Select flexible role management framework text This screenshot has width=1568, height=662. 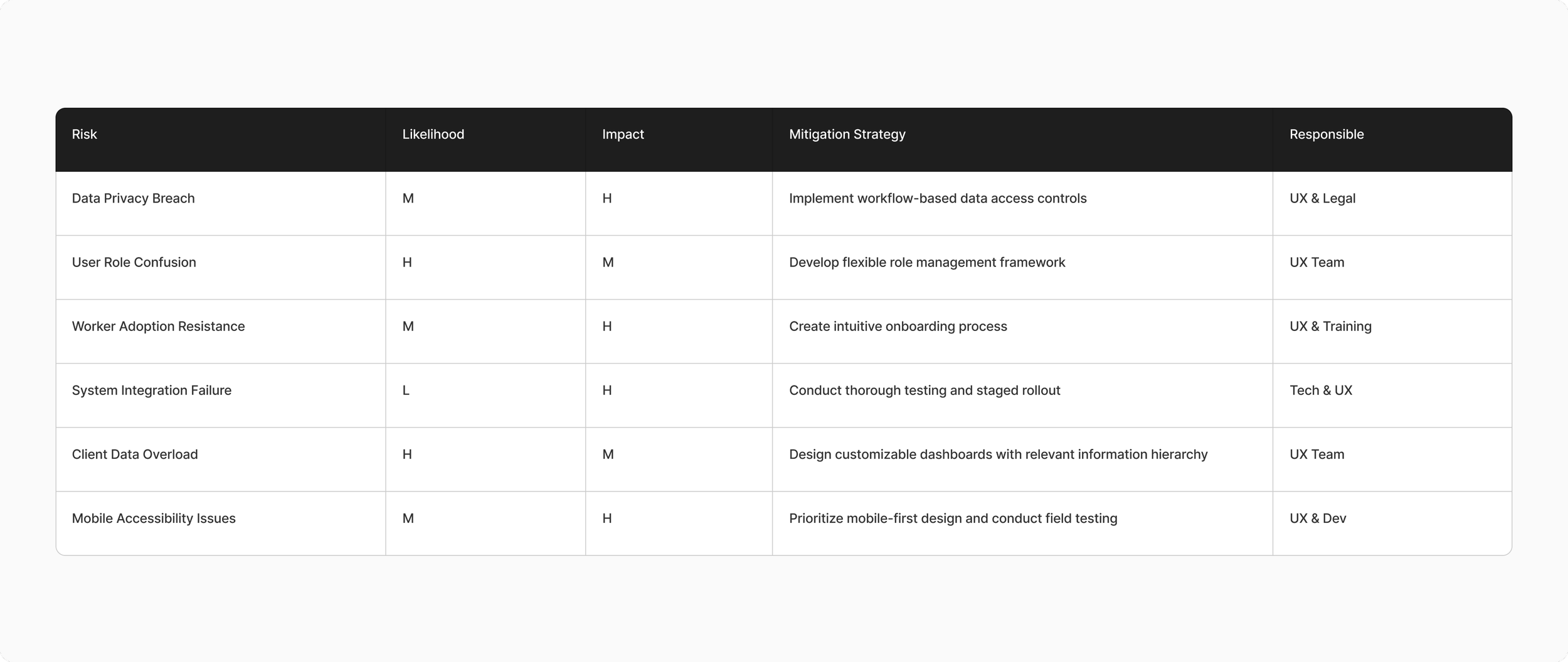coord(953,262)
